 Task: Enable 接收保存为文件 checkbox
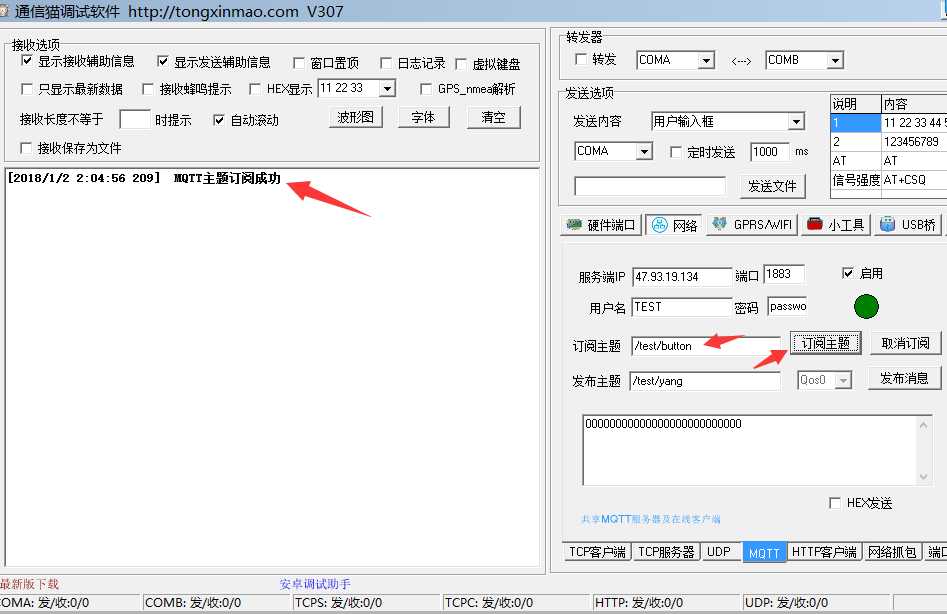click(x=26, y=148)
